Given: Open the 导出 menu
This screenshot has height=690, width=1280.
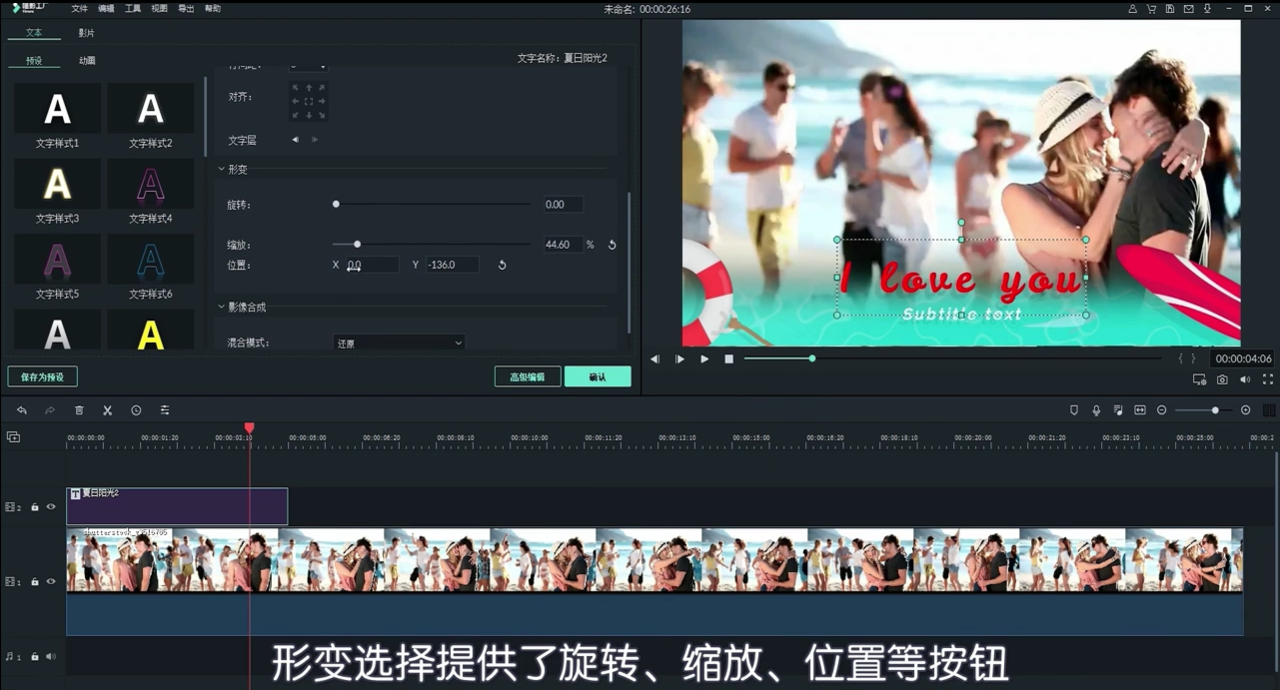Looking at the screenshot, I should (185, 8).
